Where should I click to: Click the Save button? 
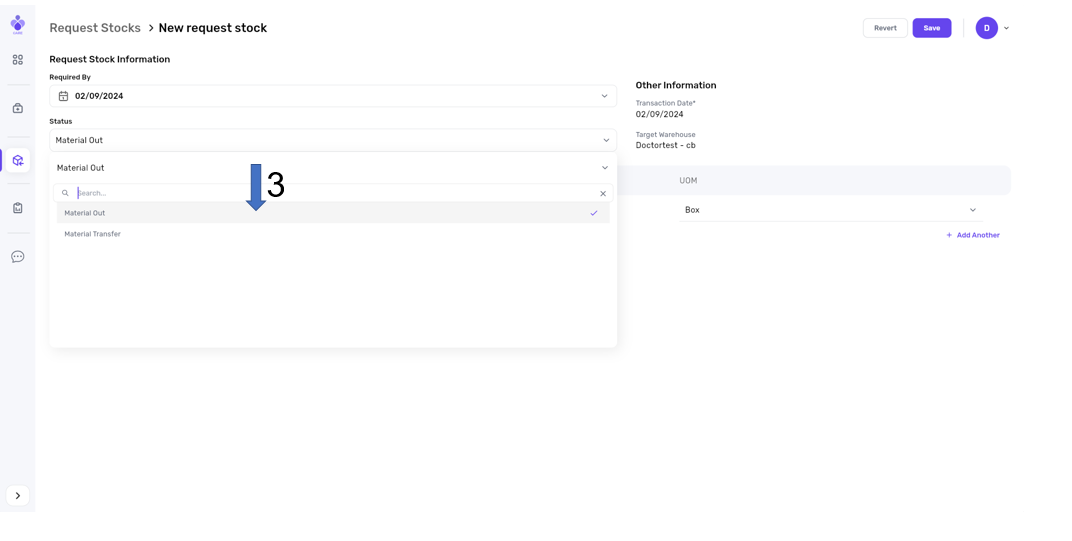pos(931,28)
